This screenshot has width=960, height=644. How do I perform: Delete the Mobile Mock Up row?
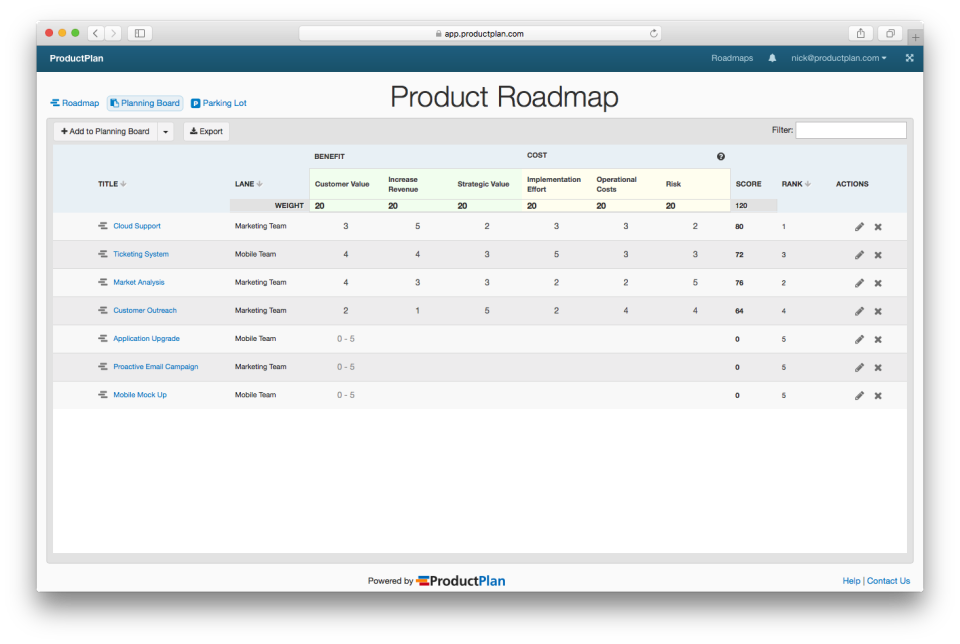pyautogui.click(x=878, y=395)
